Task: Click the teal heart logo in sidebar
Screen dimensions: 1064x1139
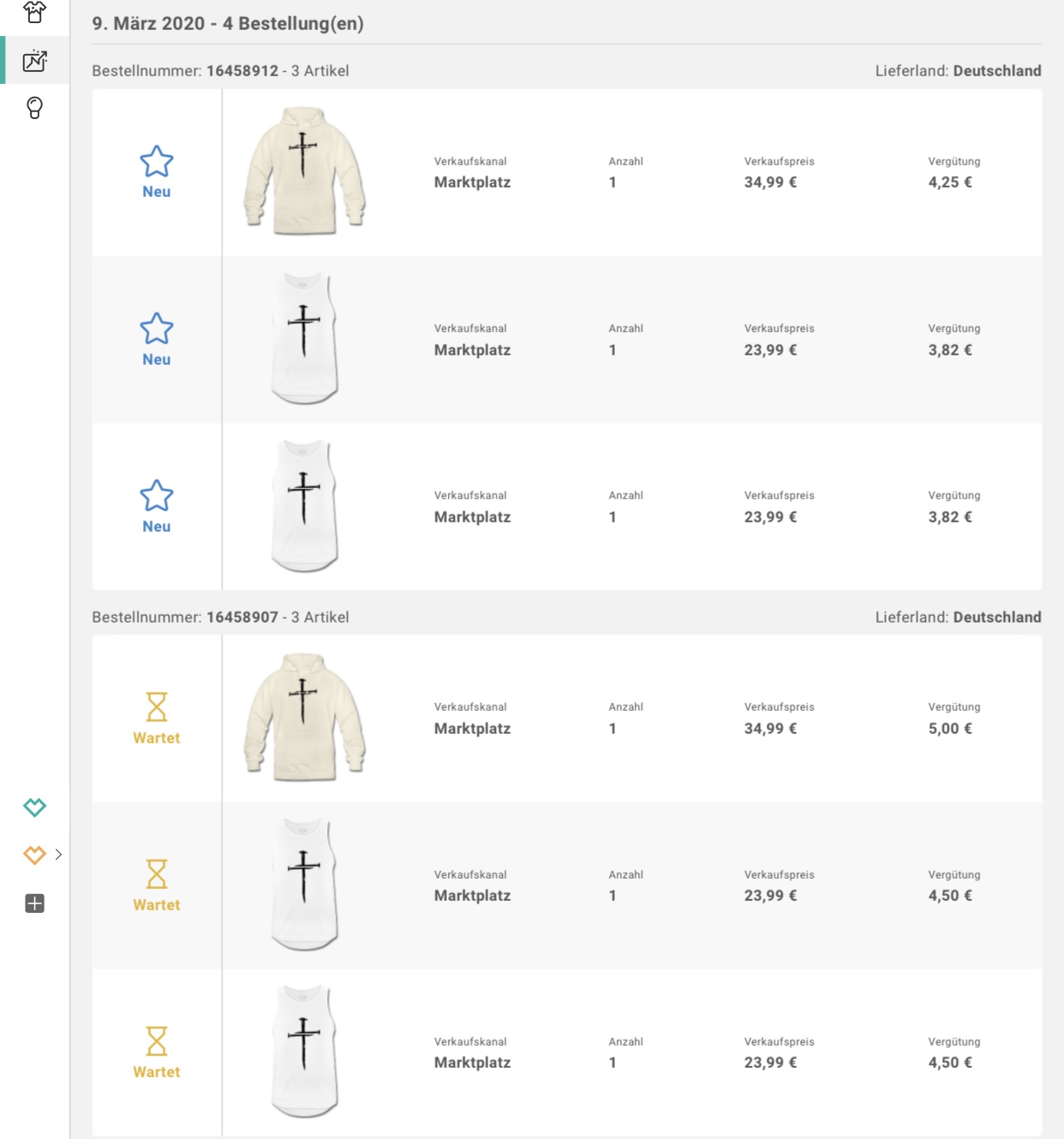Action: pyautogui.click(x=34, y=807)
